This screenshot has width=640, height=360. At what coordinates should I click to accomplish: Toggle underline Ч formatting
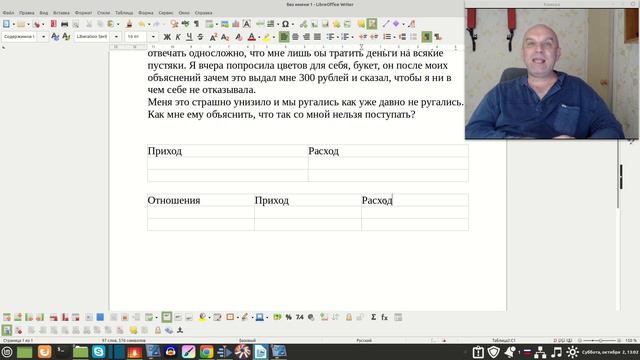tap(189, 37)
